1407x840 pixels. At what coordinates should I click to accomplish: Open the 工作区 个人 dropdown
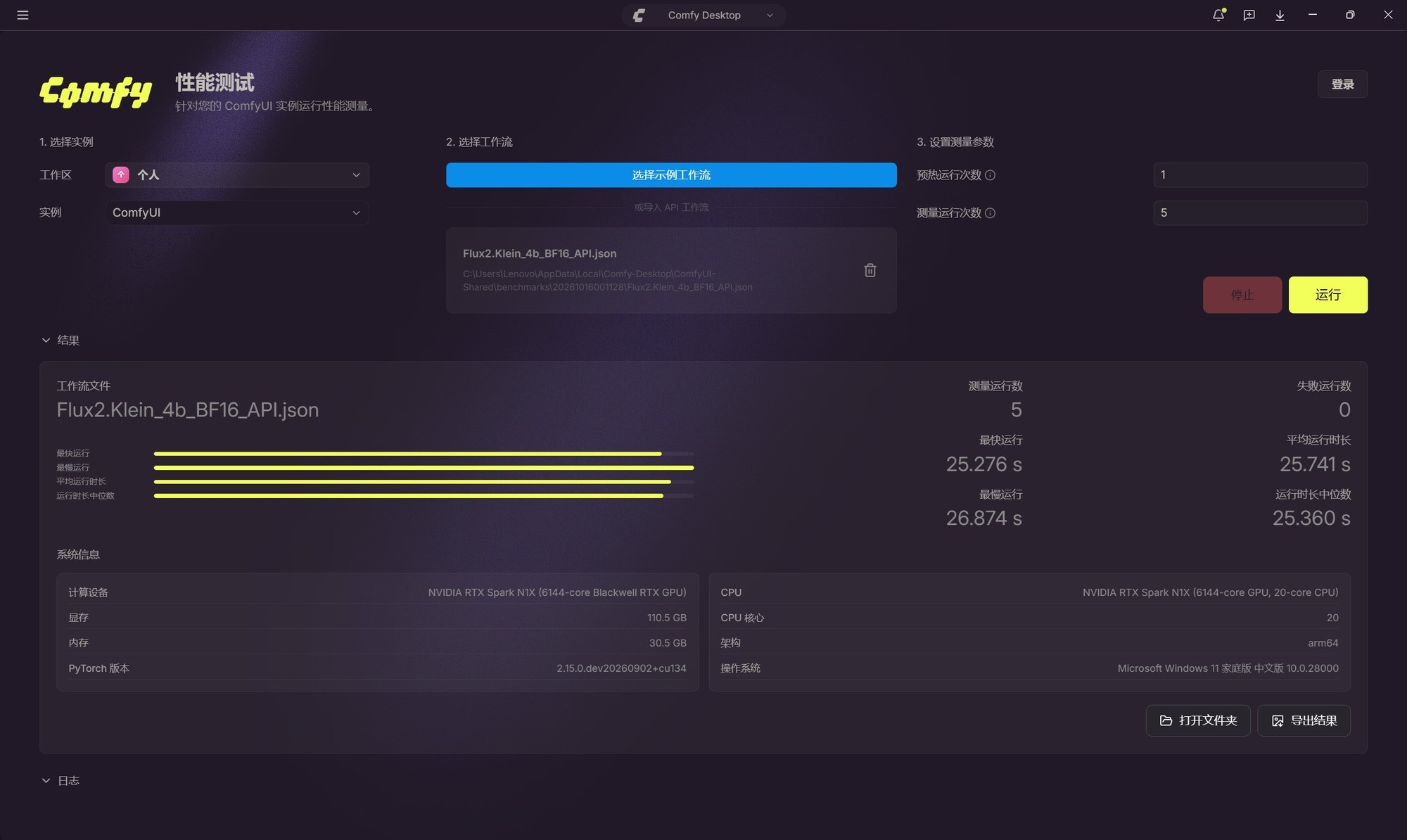click(x=237, y=175)
